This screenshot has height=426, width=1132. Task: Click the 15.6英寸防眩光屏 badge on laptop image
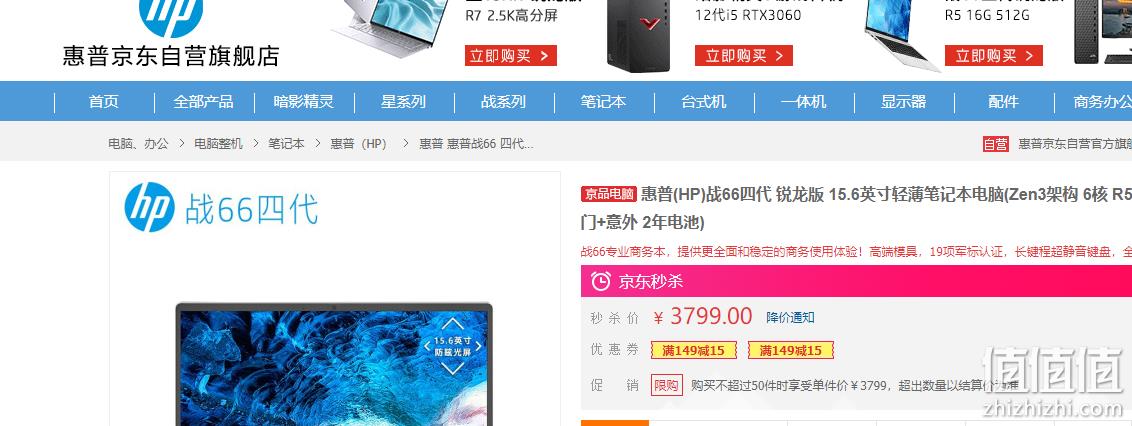pos(453,346)
